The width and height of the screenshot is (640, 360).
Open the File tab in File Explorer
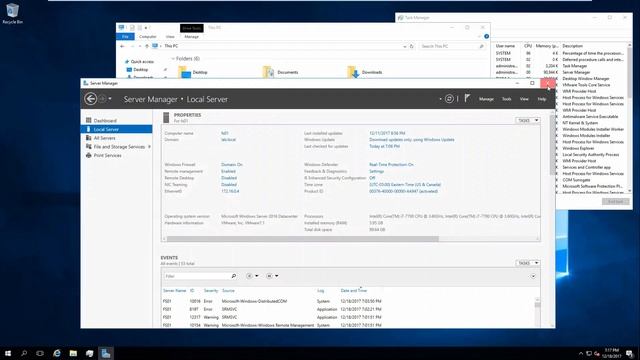(x=125, y=37)
